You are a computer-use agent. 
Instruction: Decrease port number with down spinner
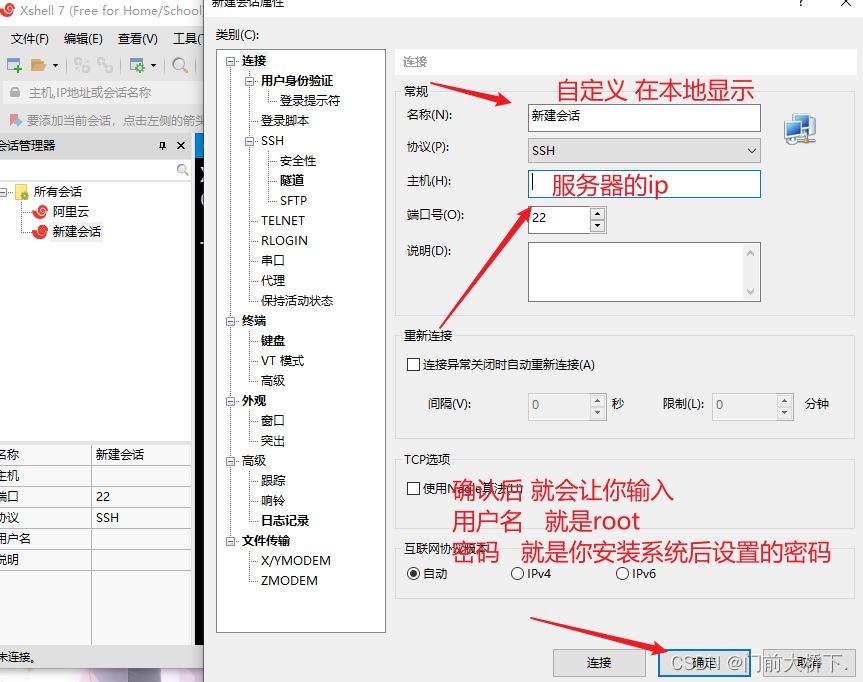597,226
